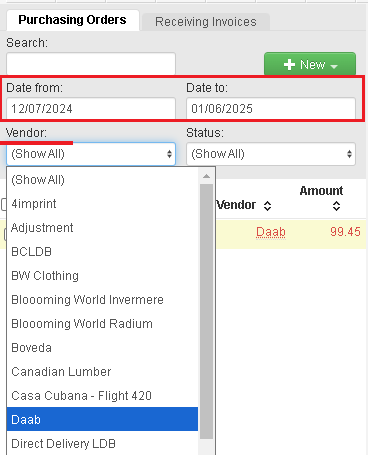Pick BCLDB from the vendor options
This screenshot has width=368, height=455.
[x=102, y=252]
